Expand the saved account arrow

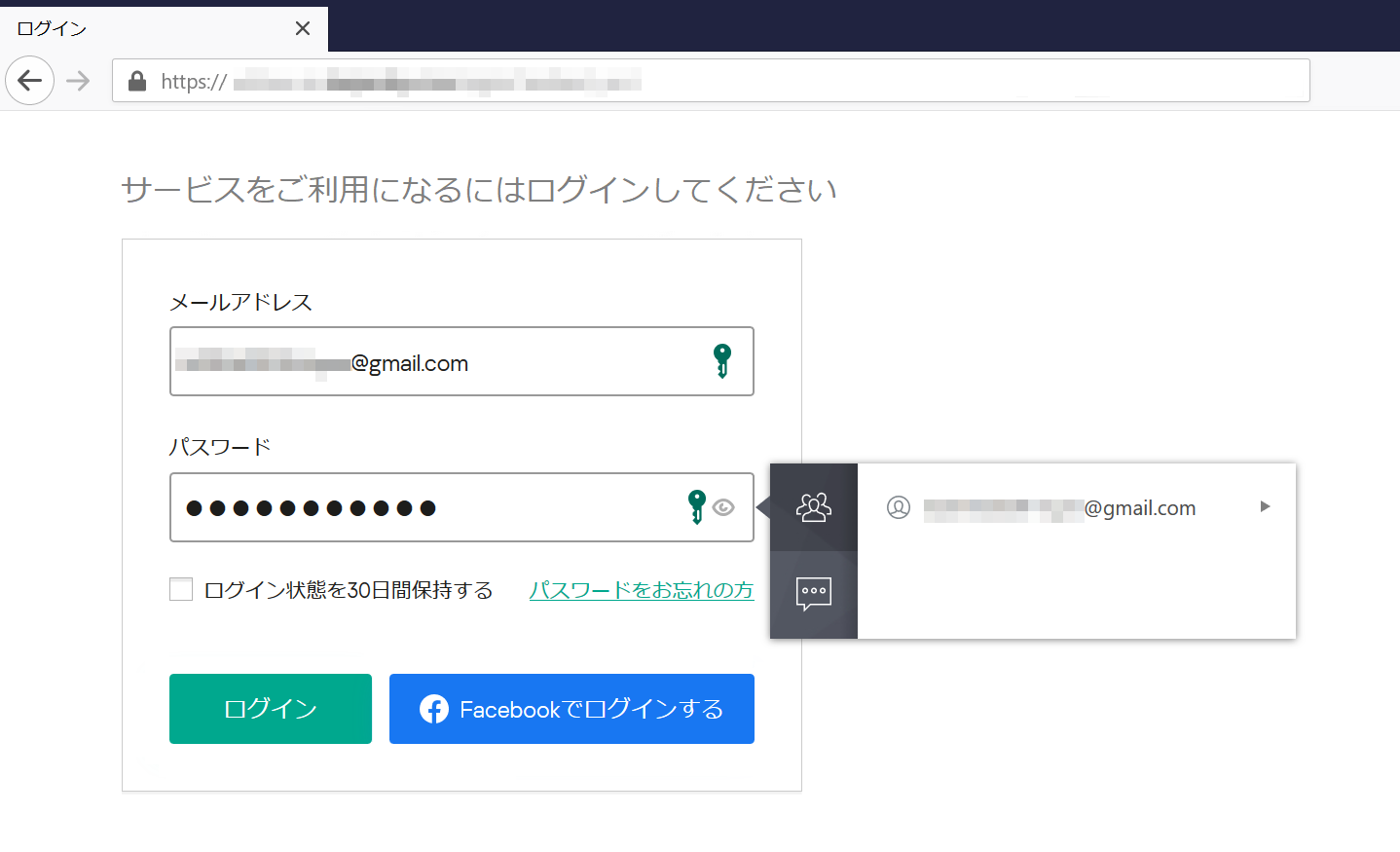pos(1265,506)
